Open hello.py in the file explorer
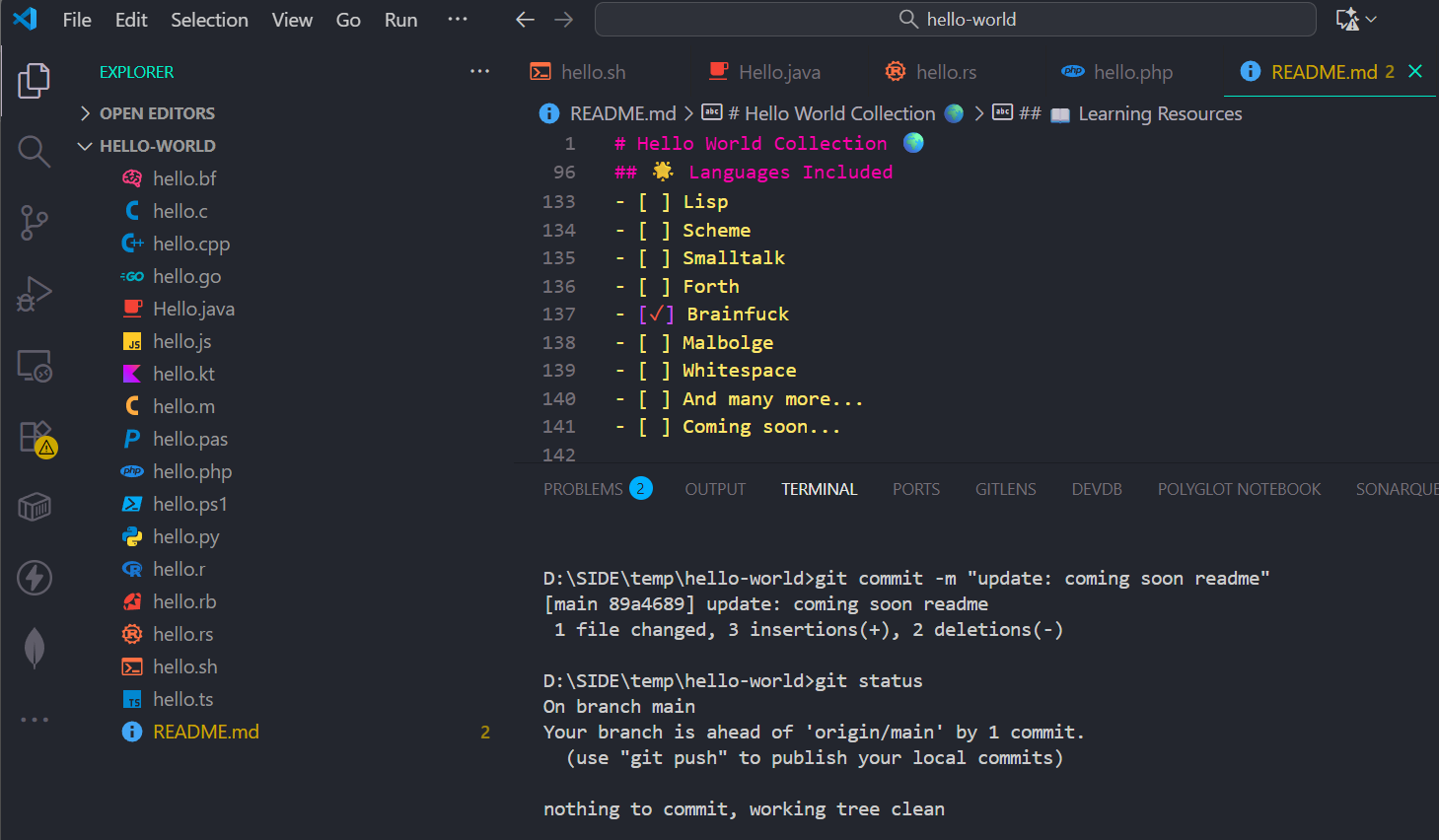The width and height of the screenshot is (1439, 840). [185, 536]
